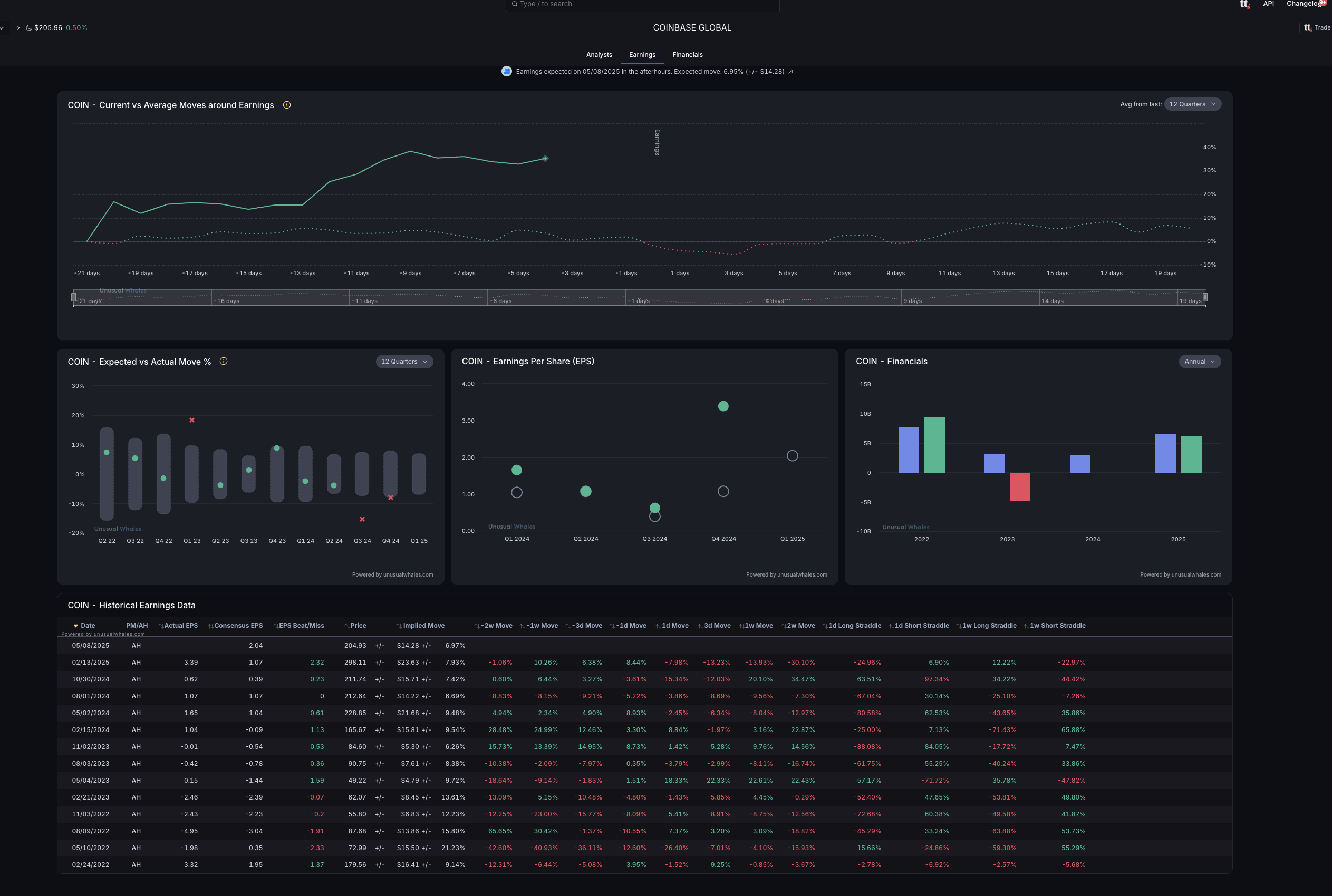Click the sort arrows icon on -3d Move

pyautogui.click(x=568, y=626)
